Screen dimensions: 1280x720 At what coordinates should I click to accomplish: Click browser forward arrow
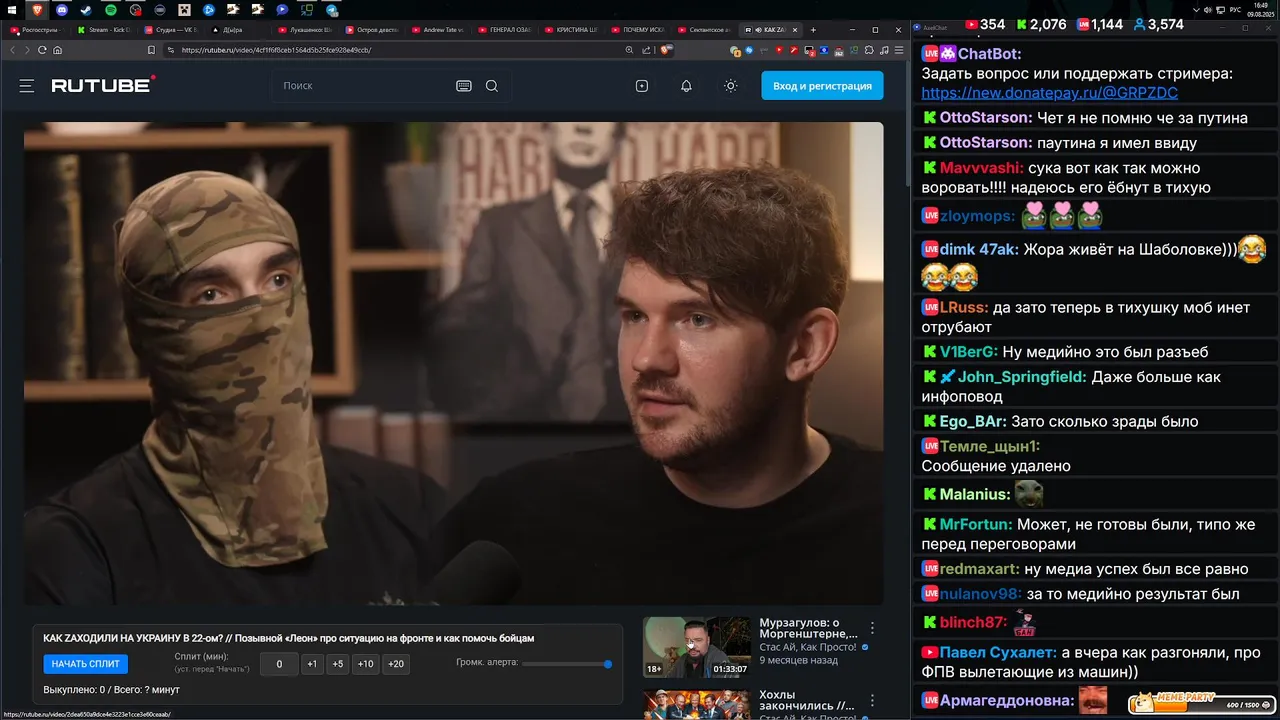click(28, 50)
